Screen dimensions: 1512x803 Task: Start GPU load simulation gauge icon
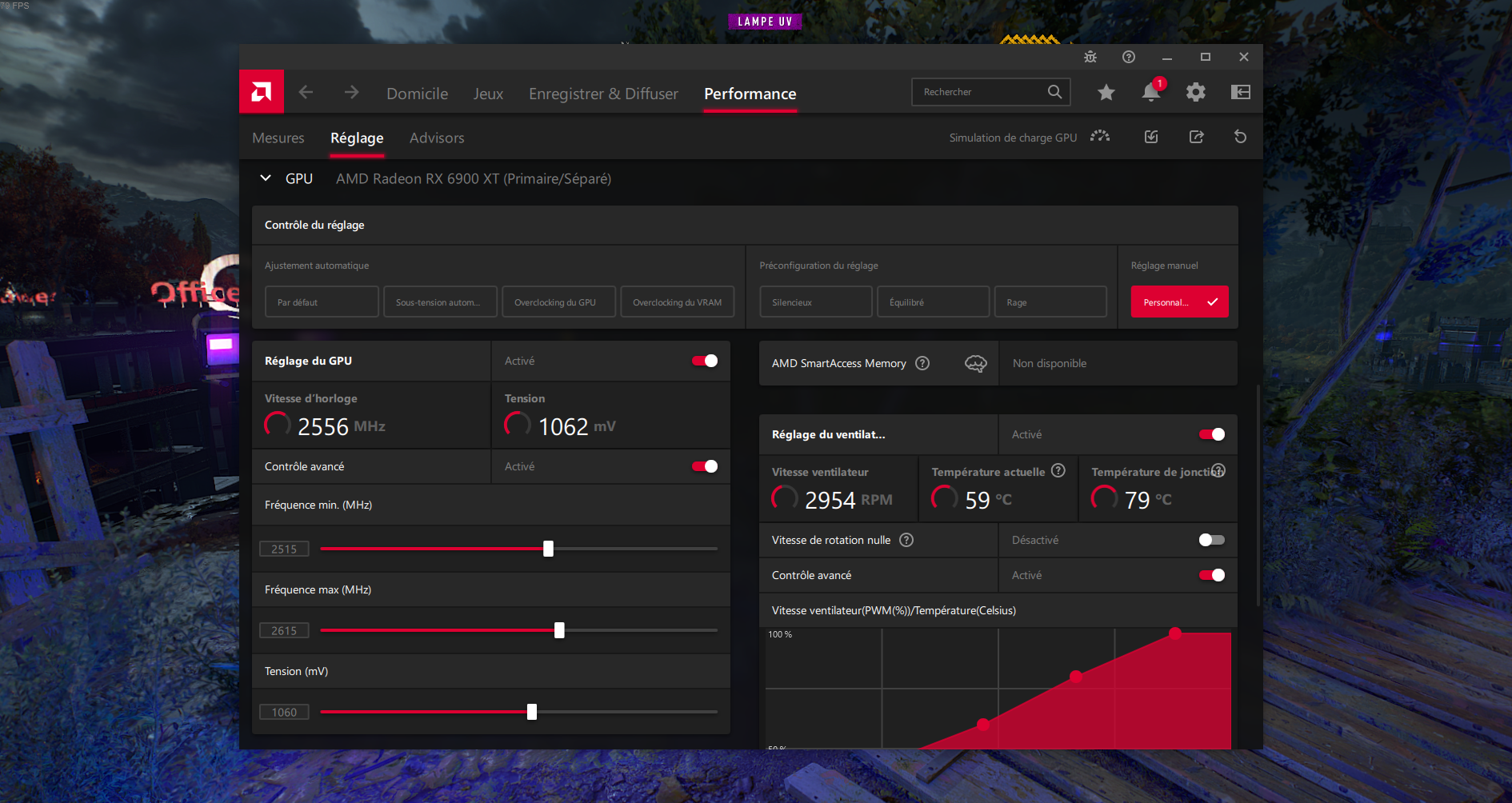click(x=1100, y=137)
